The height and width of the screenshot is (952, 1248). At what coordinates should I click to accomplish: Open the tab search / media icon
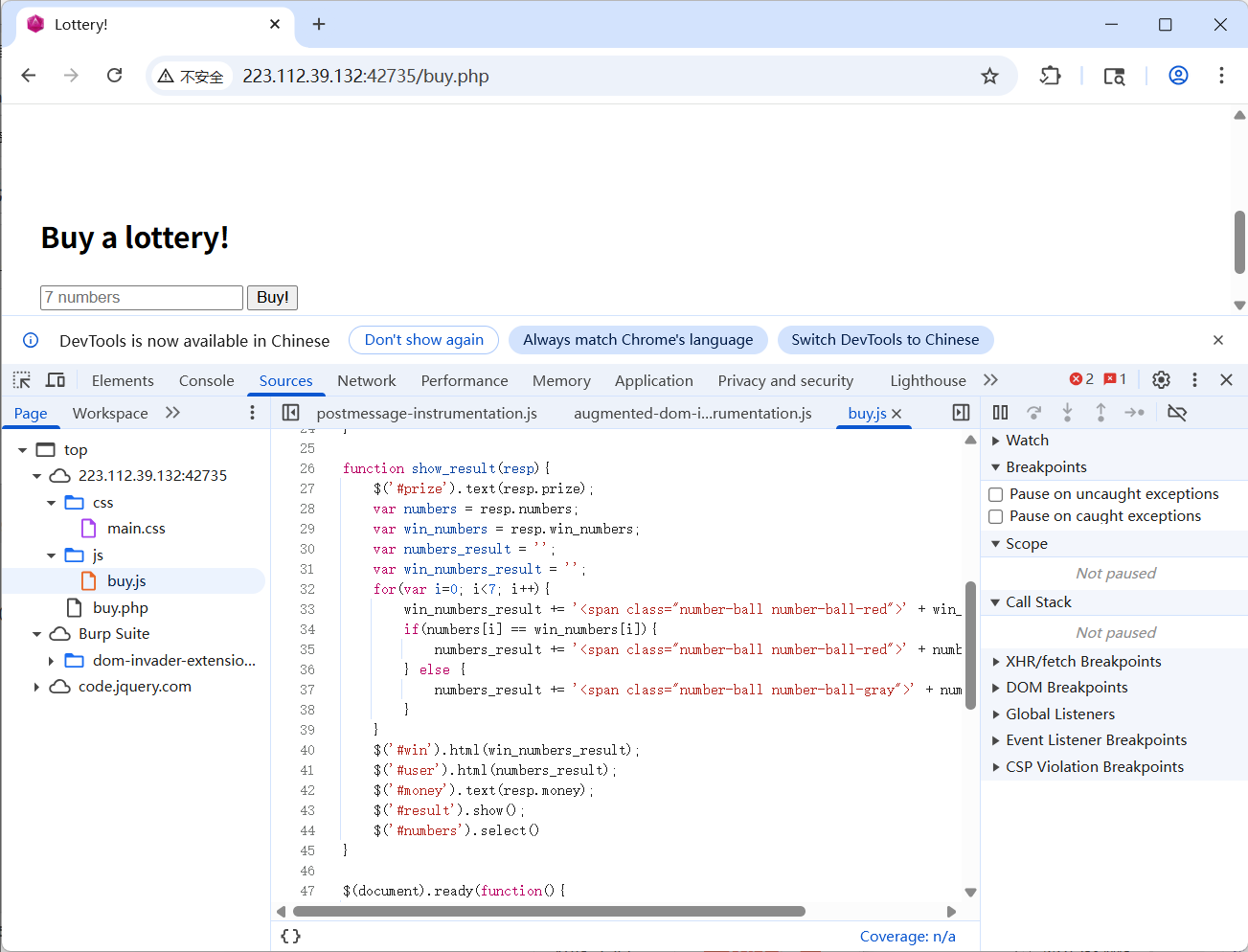(1114, 76)
